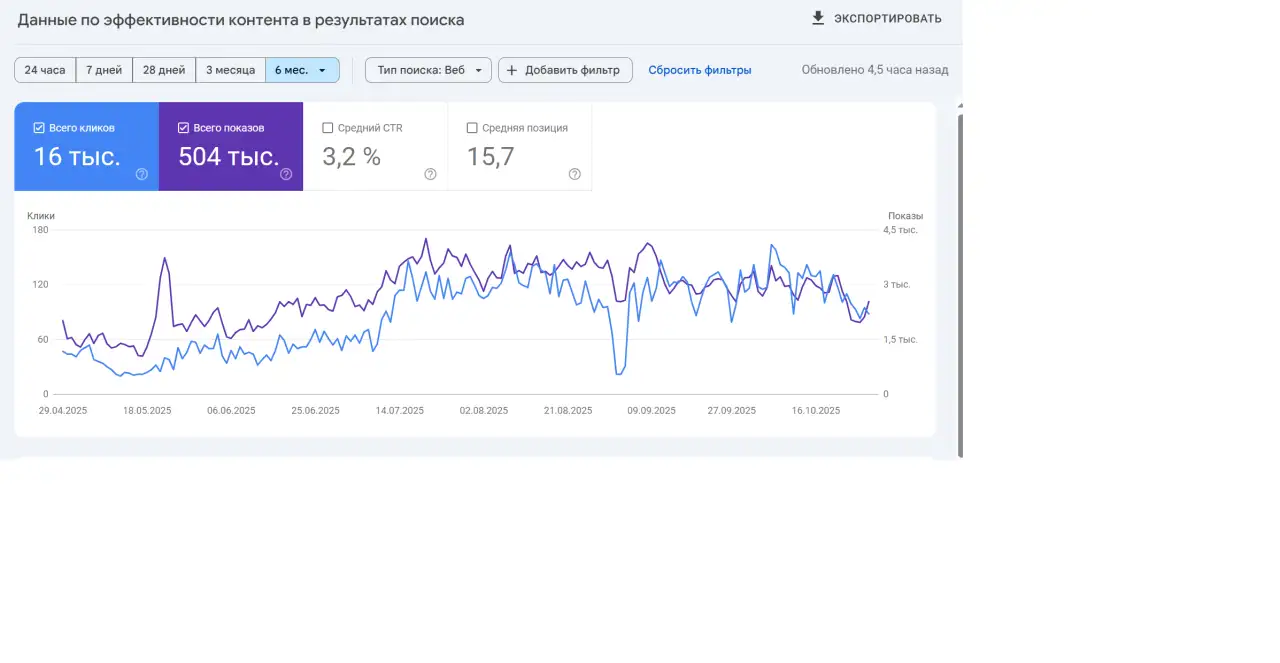Click the Добавить фильтр button
This screenshot has height=663, width=1280.
(565, 70)
